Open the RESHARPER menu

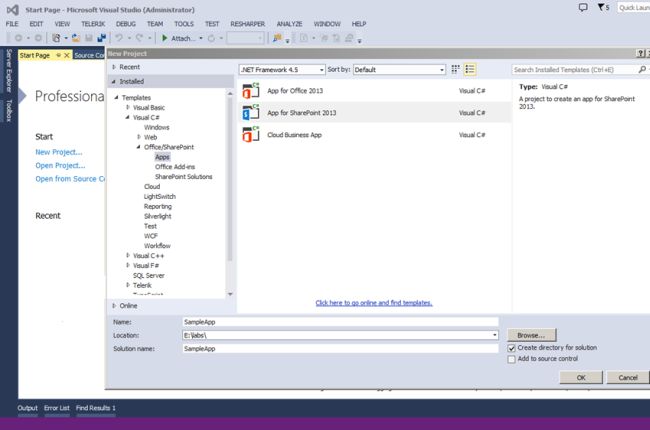[x=247, y=24]
